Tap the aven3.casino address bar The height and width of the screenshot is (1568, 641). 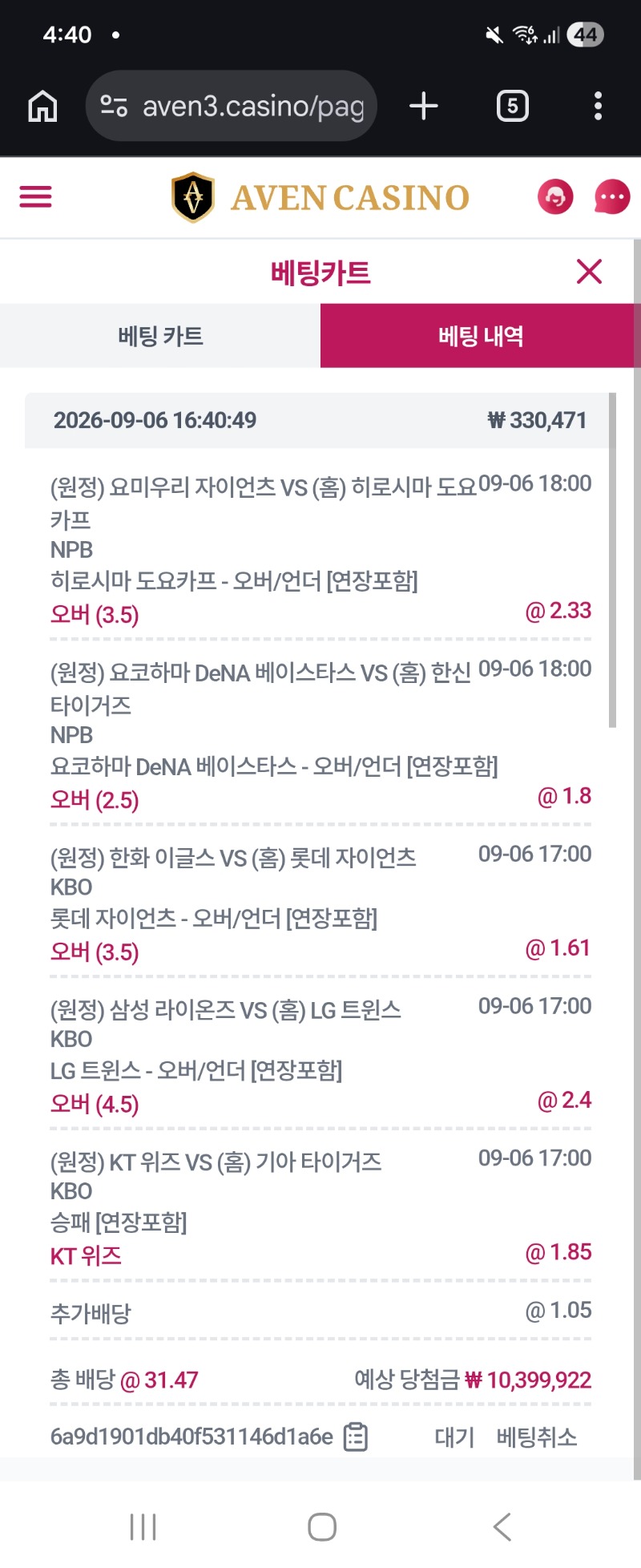232,106
